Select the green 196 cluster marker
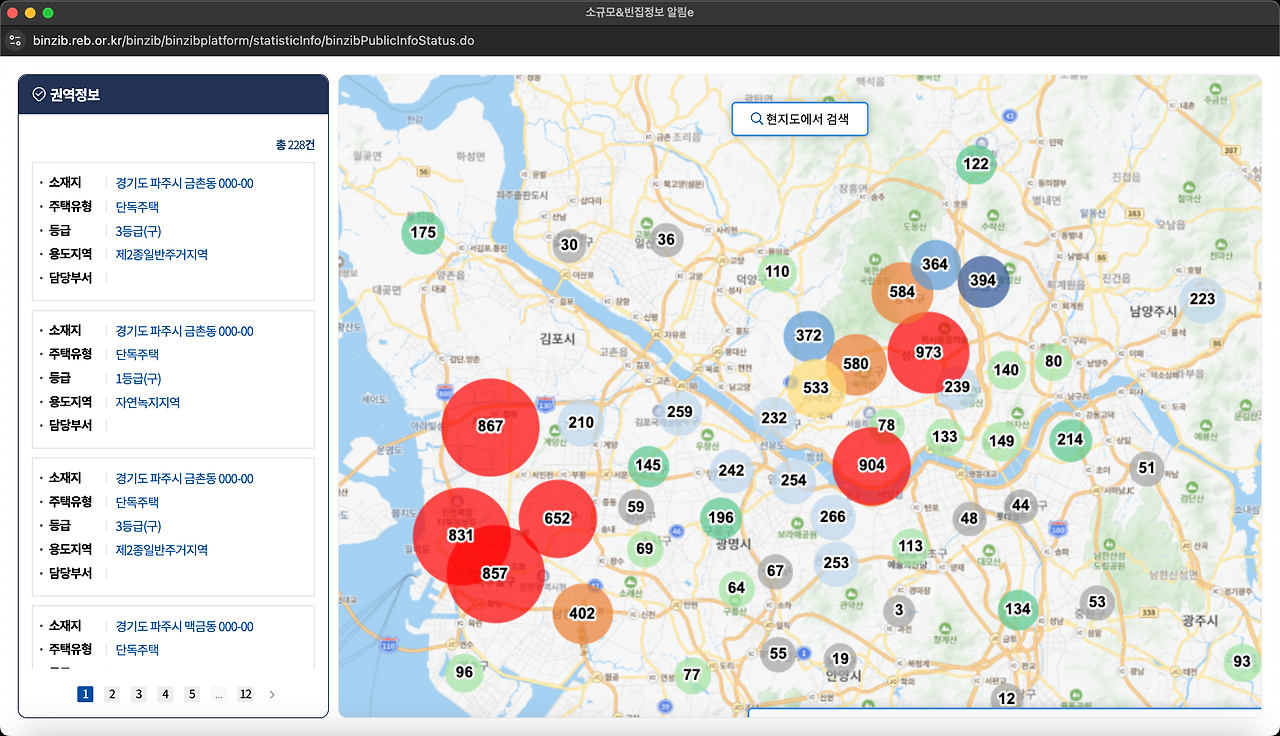The image size is (1280, 736). (721, 518)
